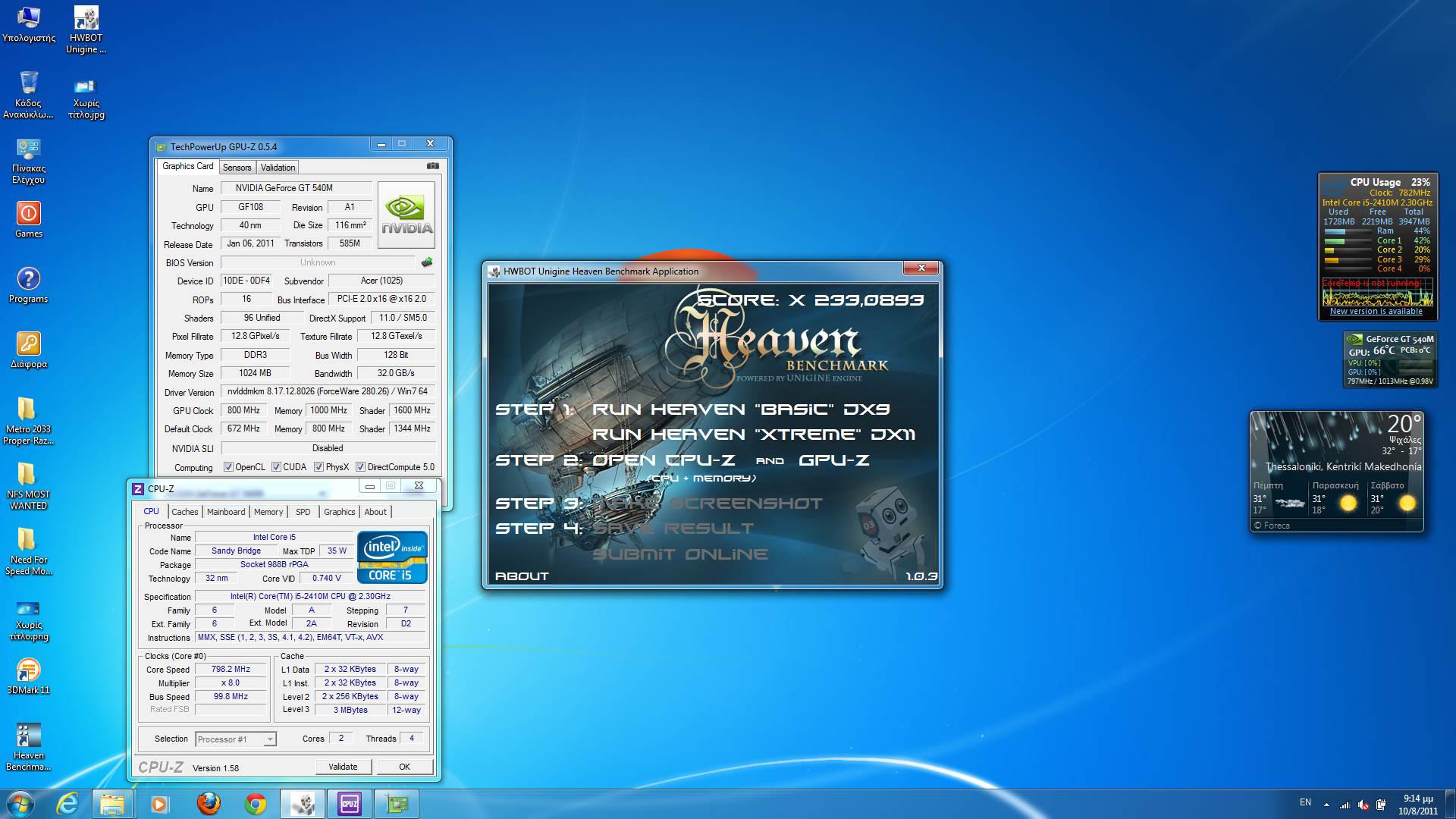Open the Programs desktop icon
The height and width of the screenshot is (819, 1456).
point(29,284)
